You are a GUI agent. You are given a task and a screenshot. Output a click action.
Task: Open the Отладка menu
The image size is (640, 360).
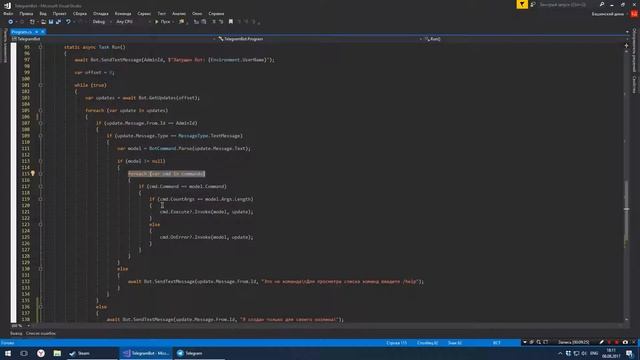coord(100,13)
